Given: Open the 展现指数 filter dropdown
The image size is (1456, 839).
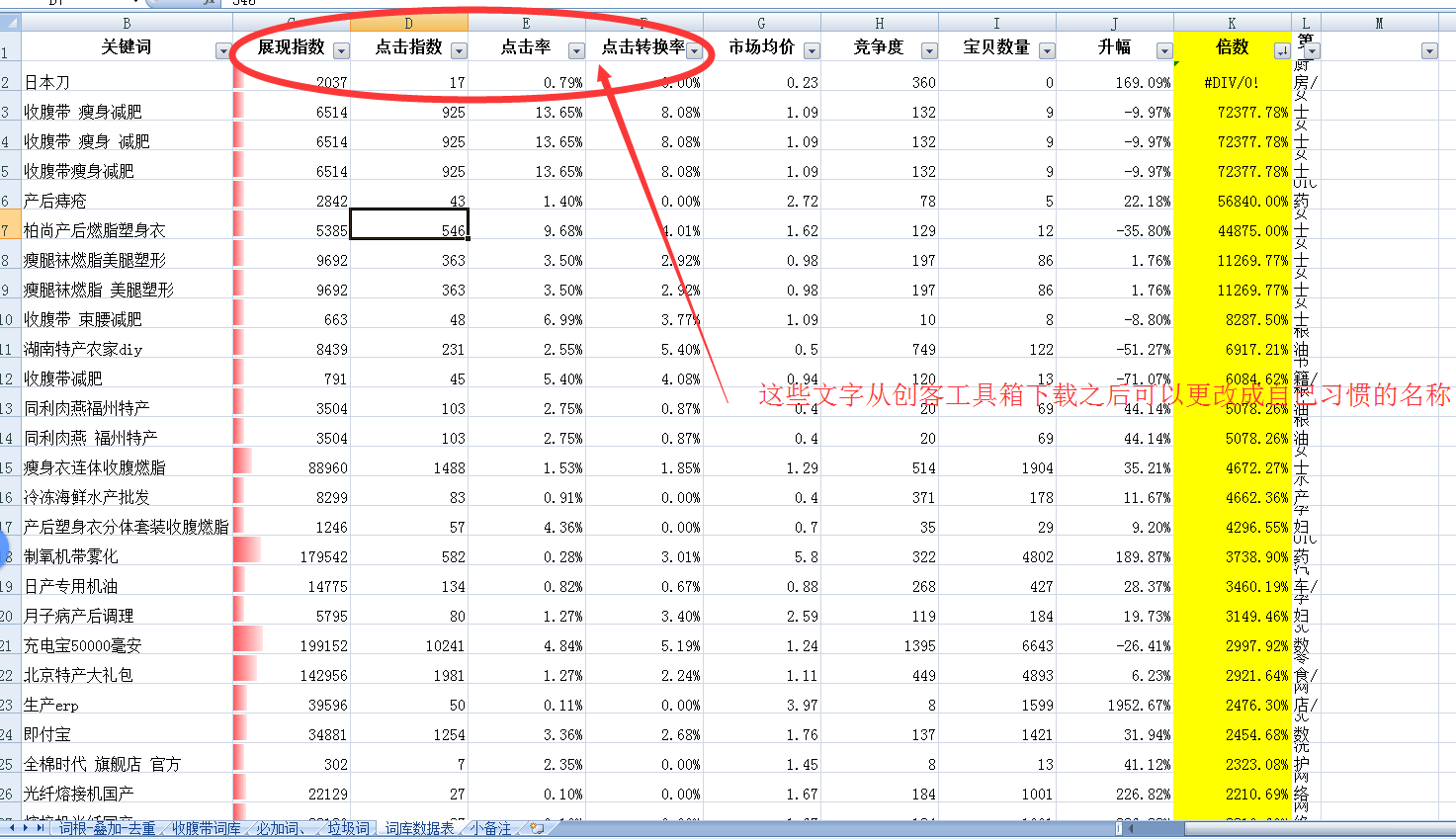Looking at the screenshot, I should 341,51.
